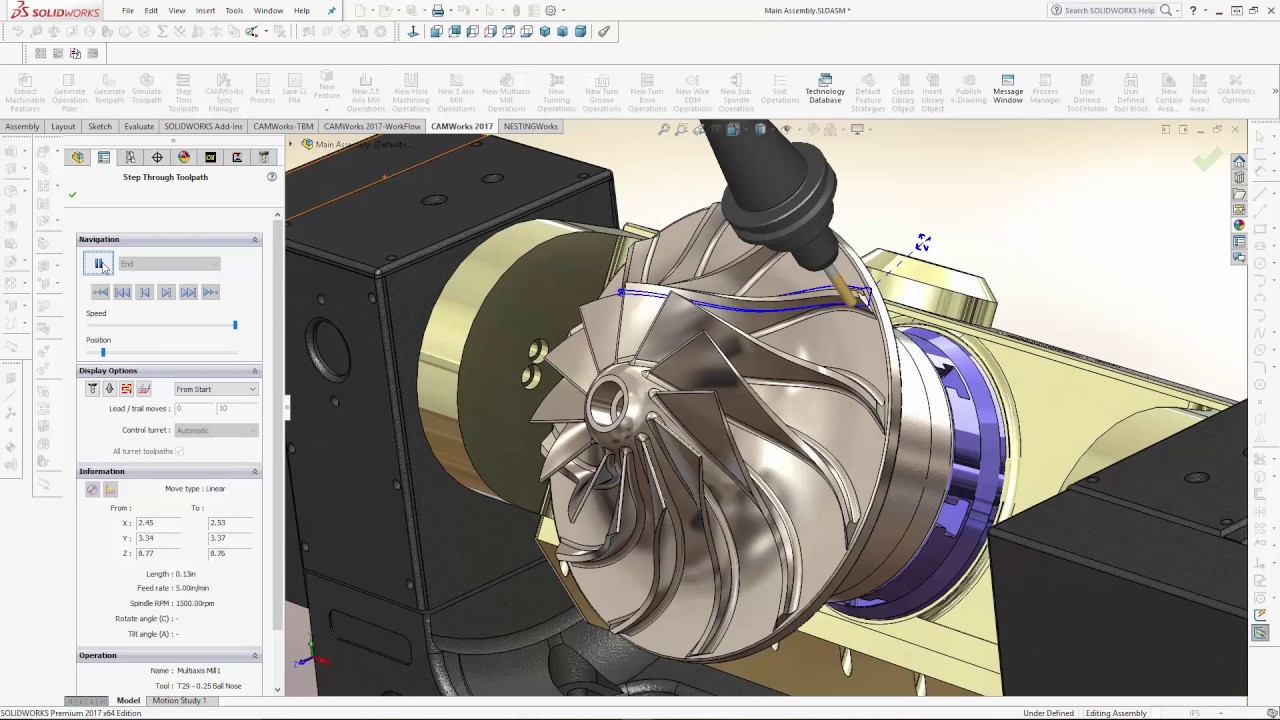Collapse the Display Options section
The height and width of the screenshot is (720, 1280).
255,371
